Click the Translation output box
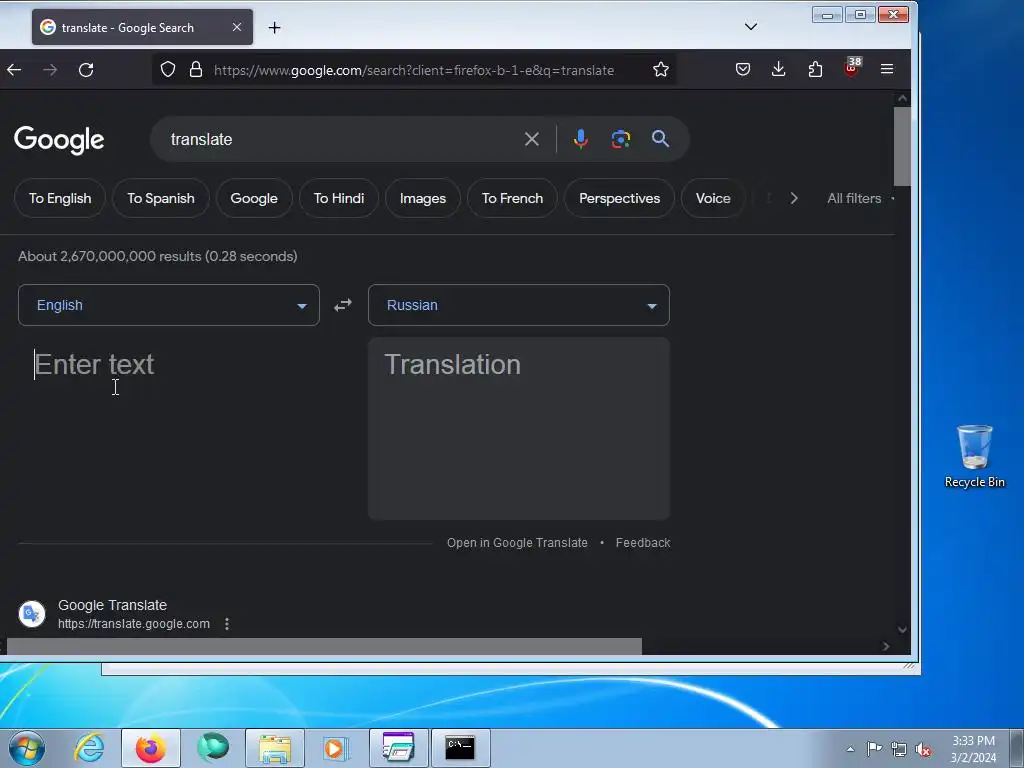Viewport: 1024px width, 768px height. (x=519, y=428)
